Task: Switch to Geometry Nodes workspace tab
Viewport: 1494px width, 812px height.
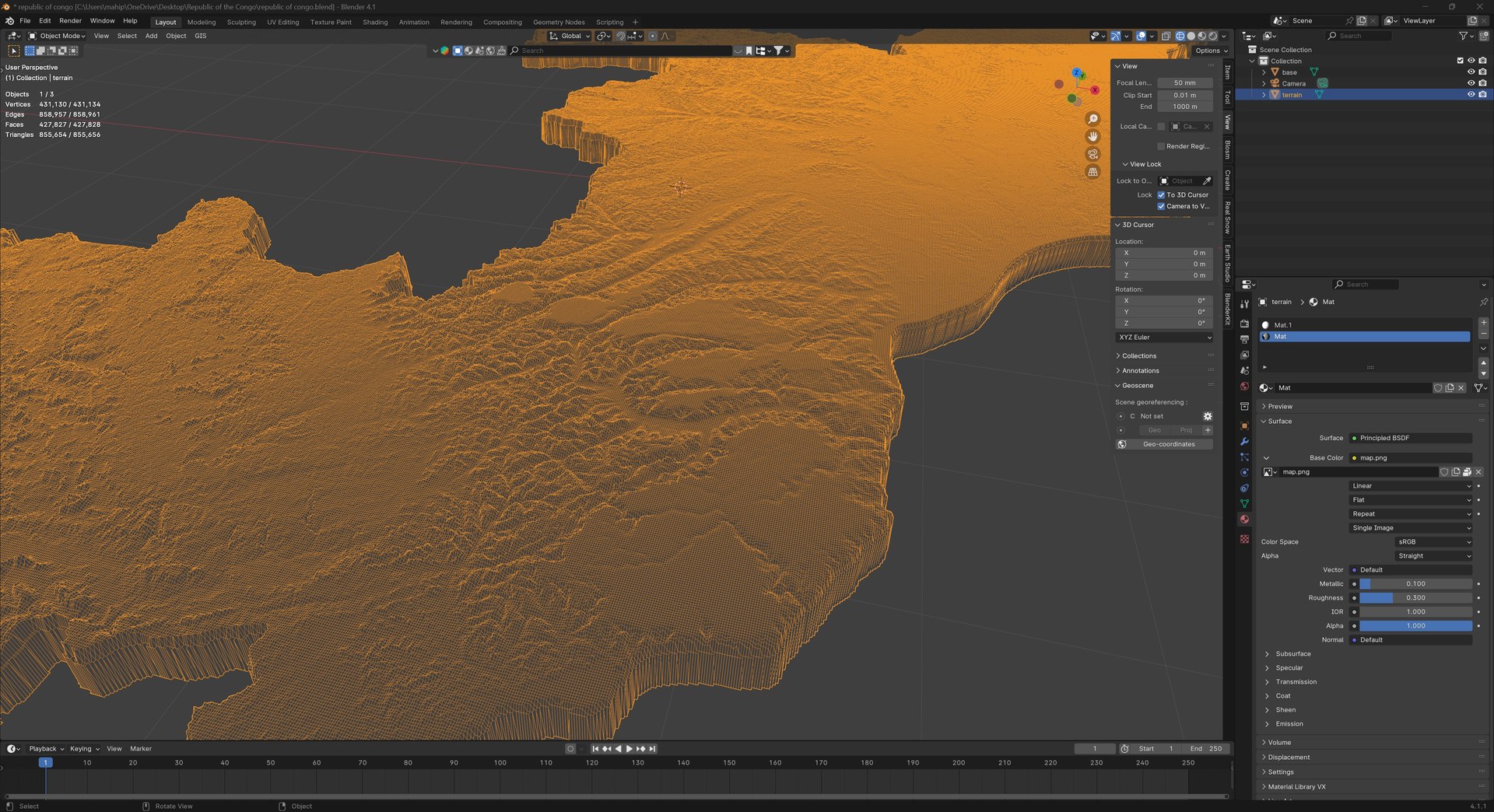Action: coord(559,22)
